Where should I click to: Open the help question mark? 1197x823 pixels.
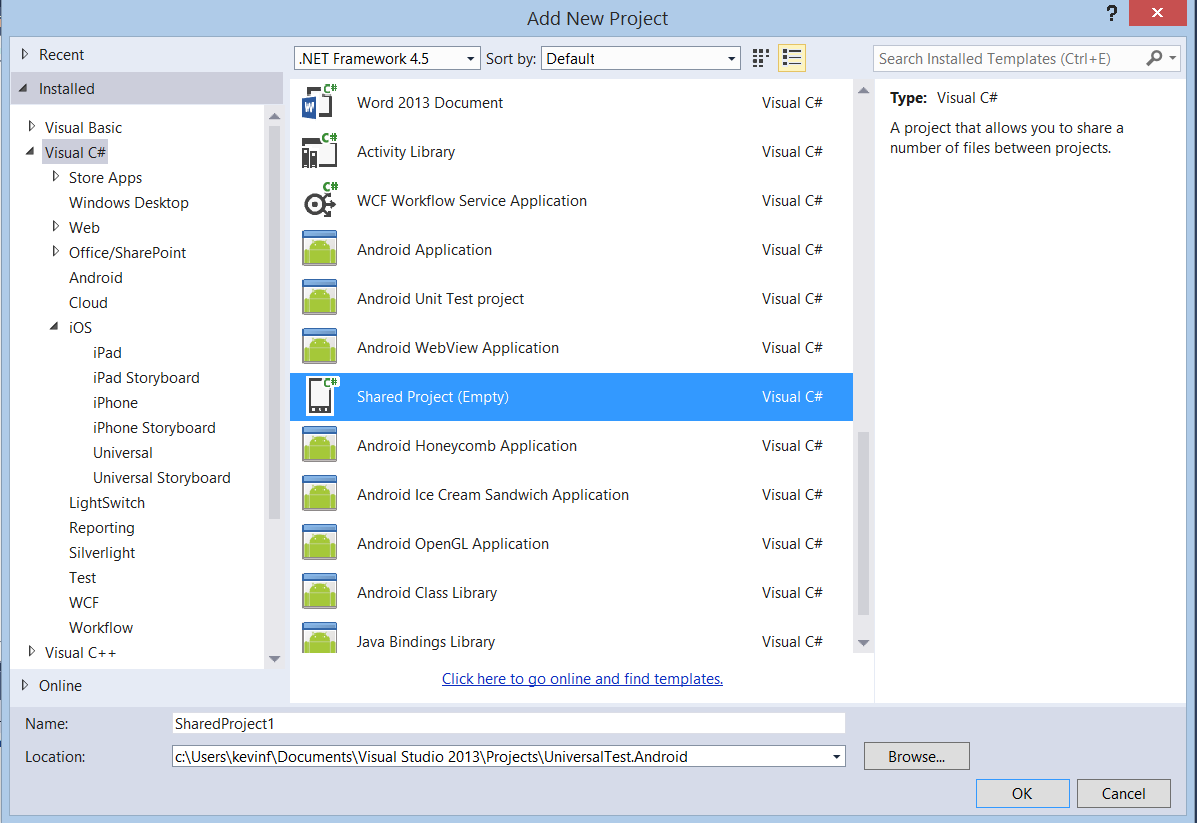[1112, 13]
